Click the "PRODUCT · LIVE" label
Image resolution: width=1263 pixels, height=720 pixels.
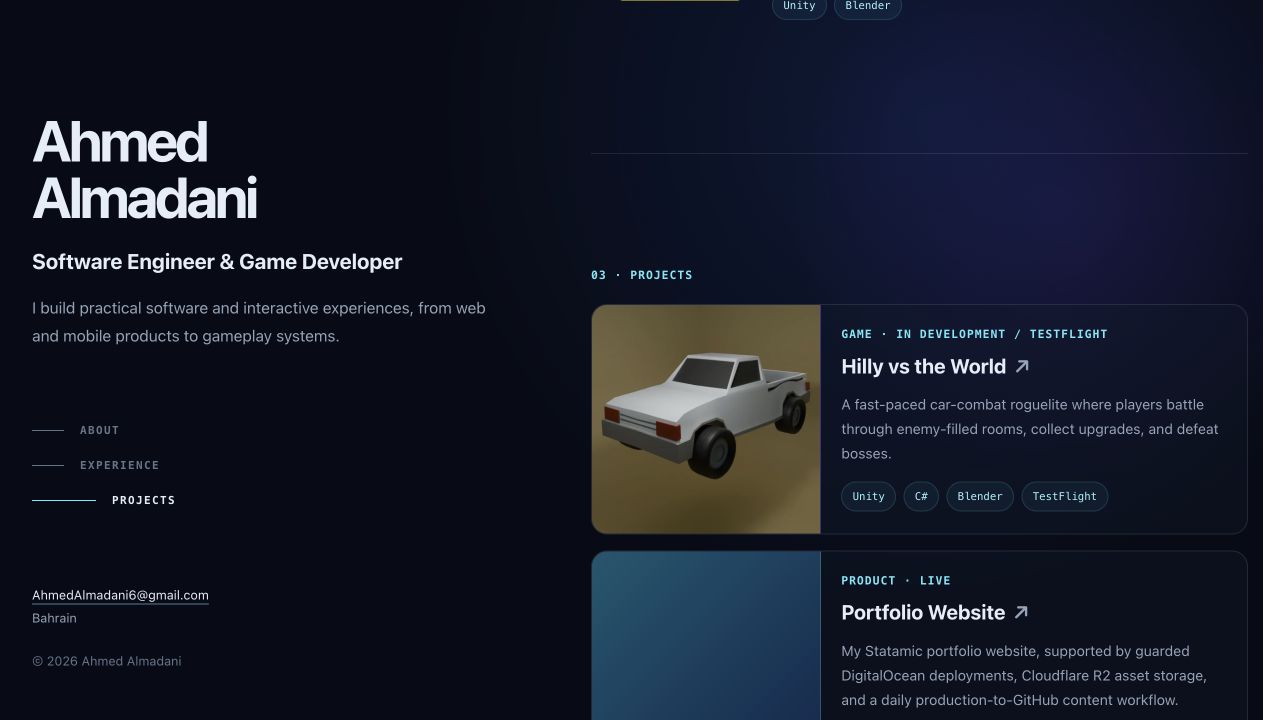tap(896, 580)
